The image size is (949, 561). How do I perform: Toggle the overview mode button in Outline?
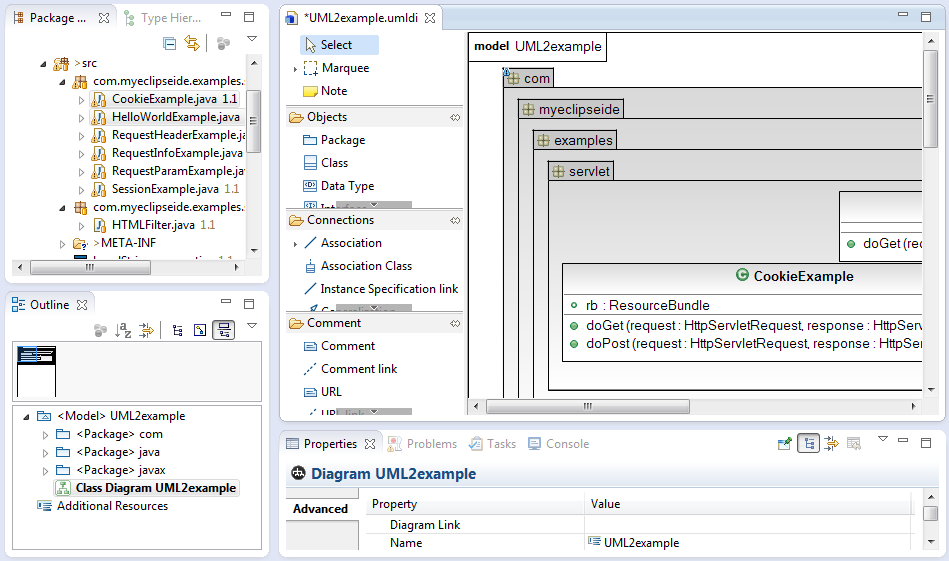[224, 330]
